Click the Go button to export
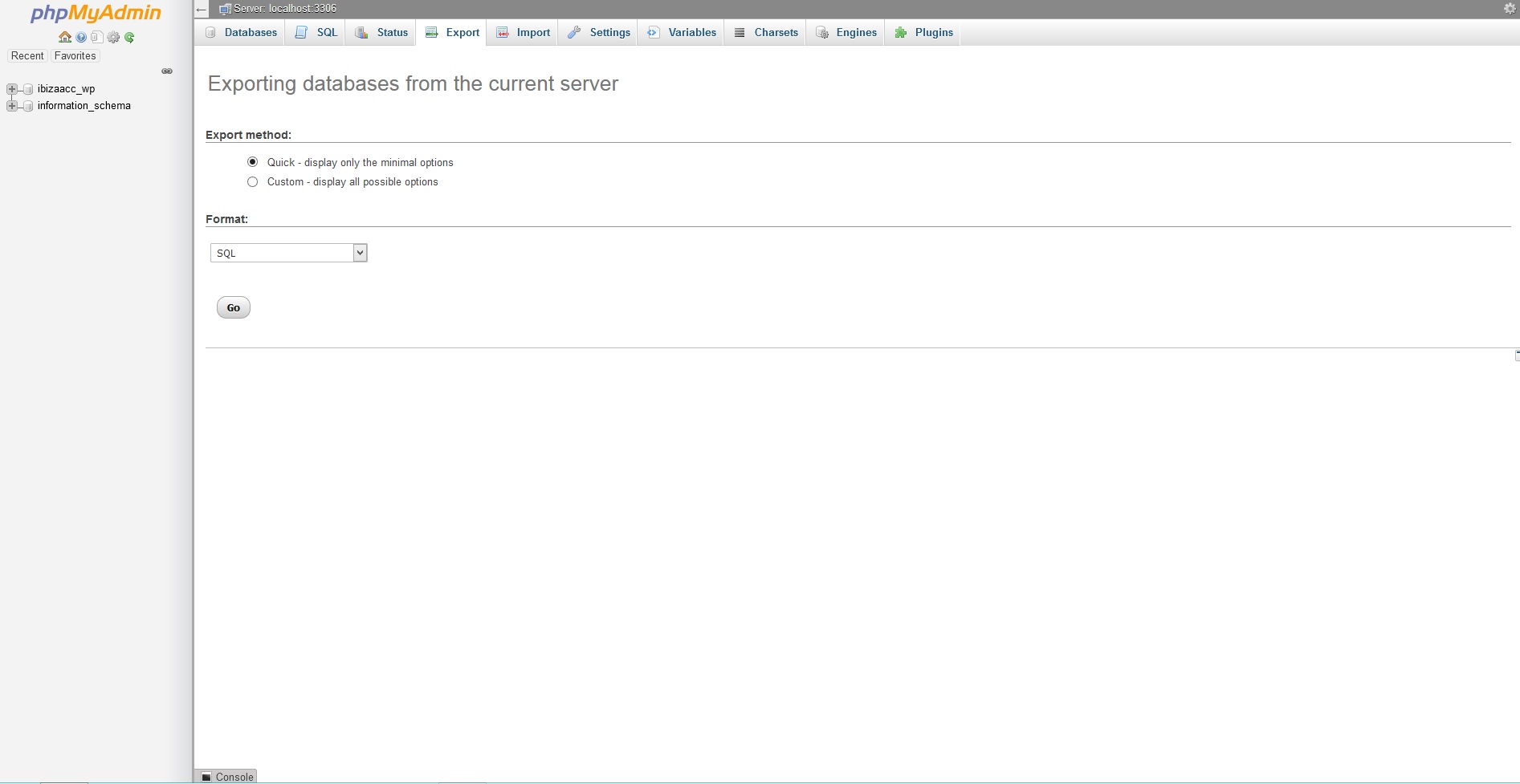Viewport: 1520px width, 784px height. coord(234,307)
